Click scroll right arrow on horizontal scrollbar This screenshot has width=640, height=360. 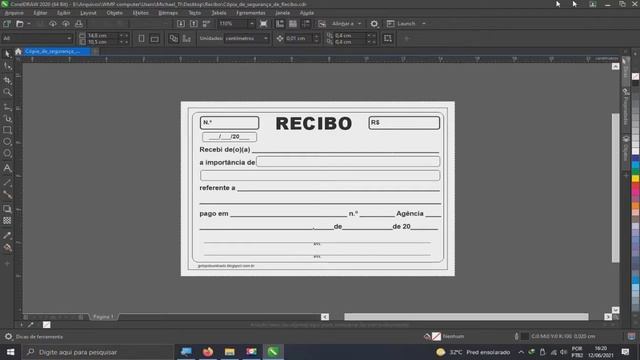click(x=608, y=317)
